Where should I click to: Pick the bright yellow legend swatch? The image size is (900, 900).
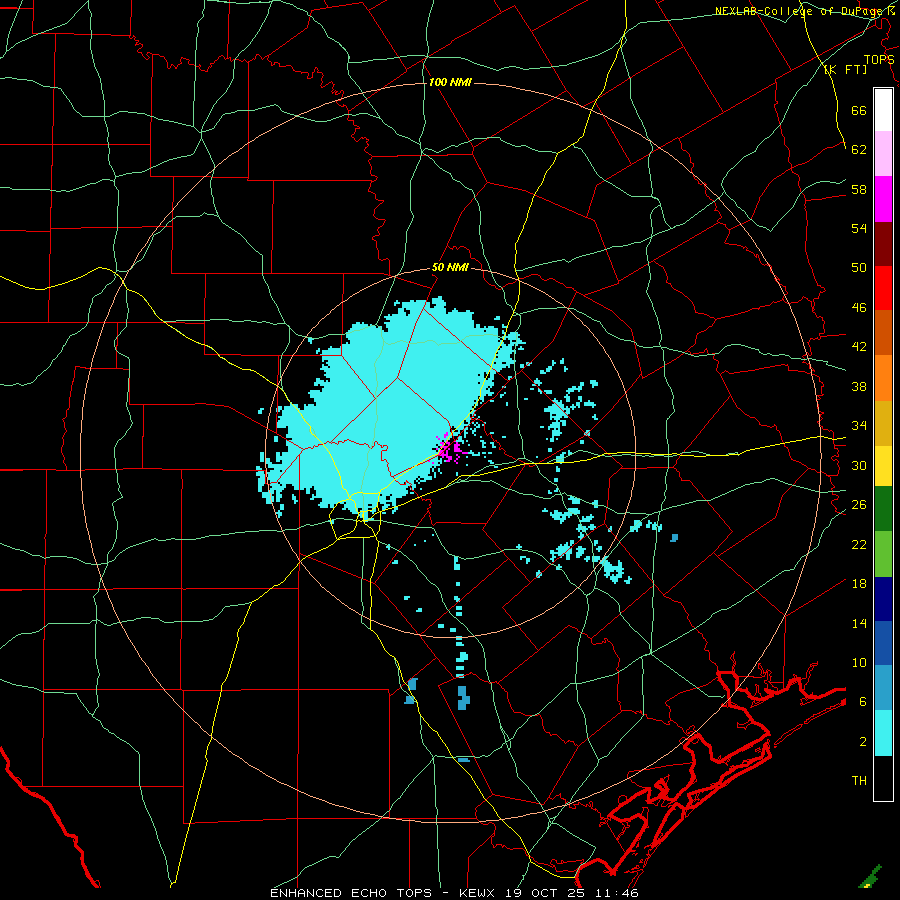(883, 466)
